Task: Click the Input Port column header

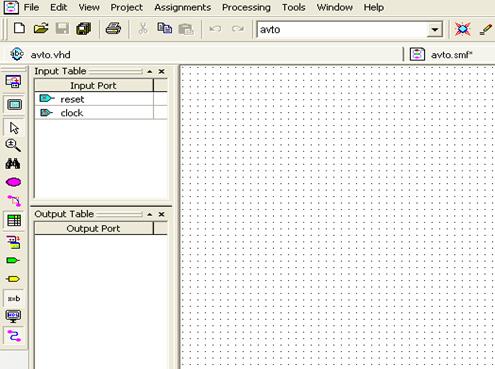Action: (x=94, y=85)
